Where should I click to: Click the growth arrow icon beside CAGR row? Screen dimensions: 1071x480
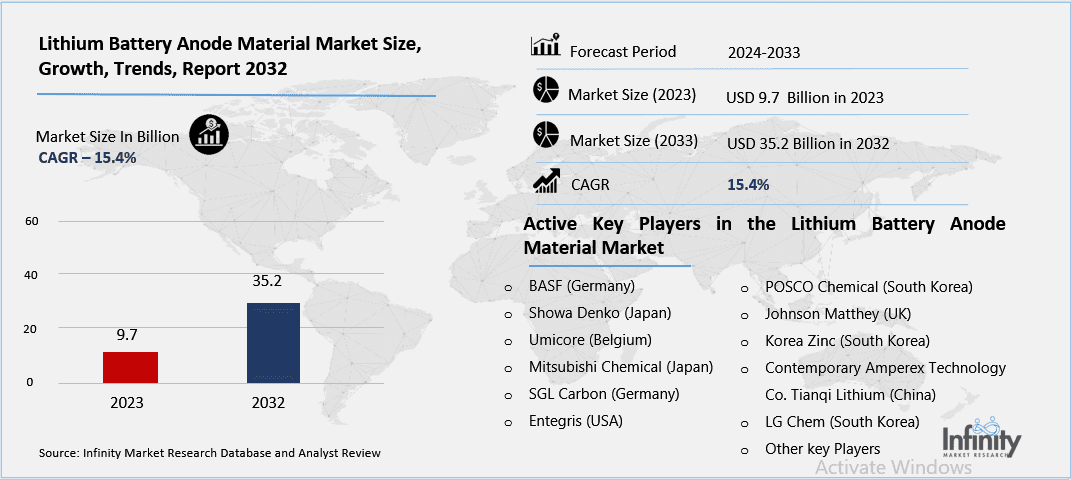[x=546, y=181]
